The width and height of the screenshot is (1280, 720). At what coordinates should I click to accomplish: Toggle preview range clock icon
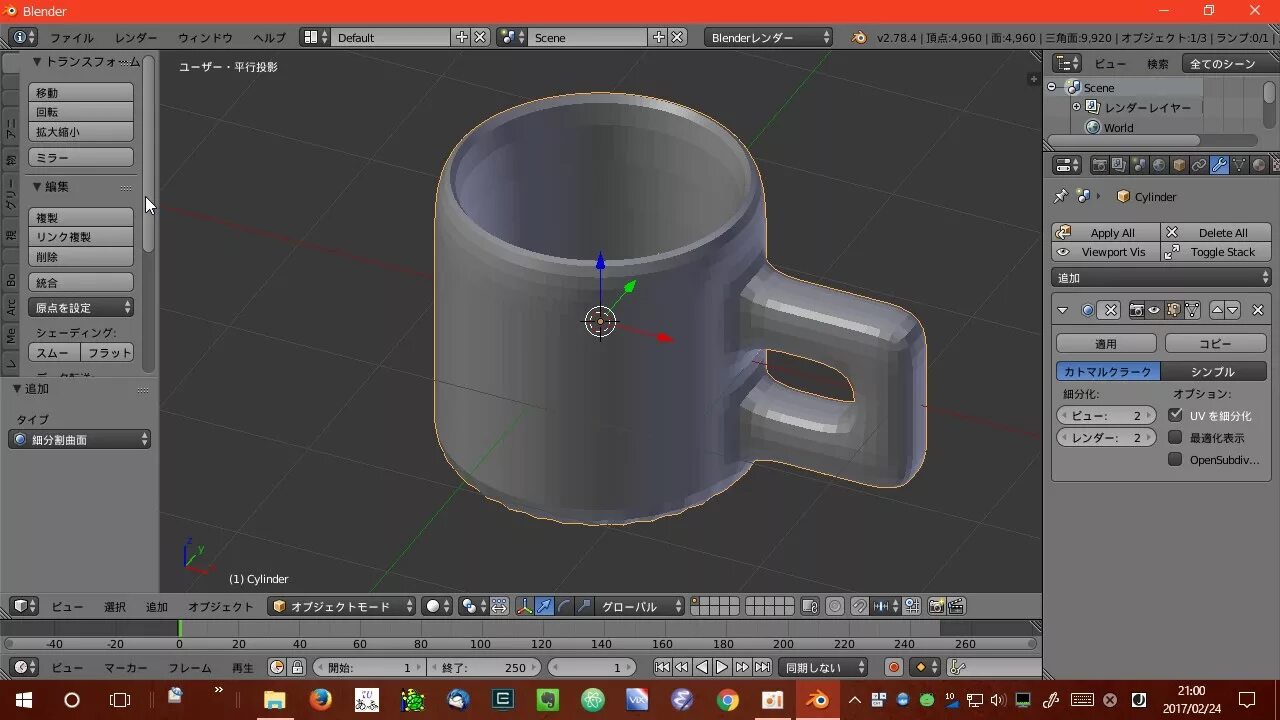pyautogui.click(x=277, y=667)
